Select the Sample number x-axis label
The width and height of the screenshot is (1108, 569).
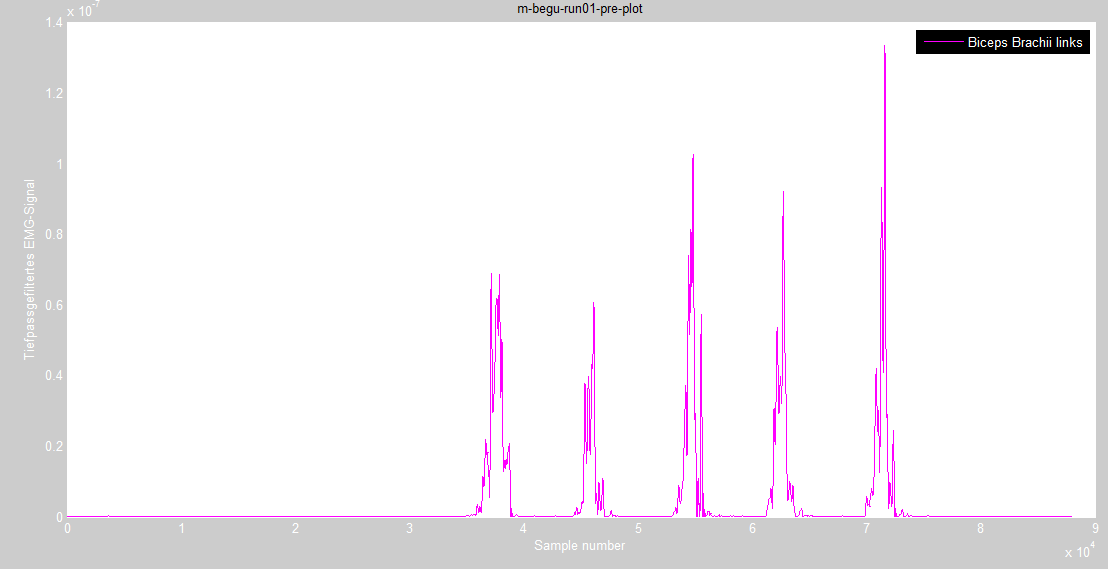(579, 545)
